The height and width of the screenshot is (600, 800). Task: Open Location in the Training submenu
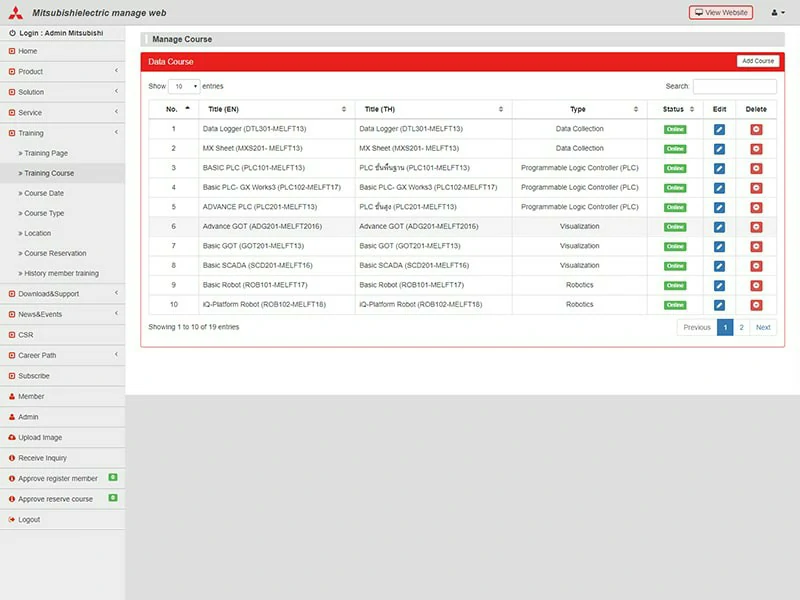(37, 233)
